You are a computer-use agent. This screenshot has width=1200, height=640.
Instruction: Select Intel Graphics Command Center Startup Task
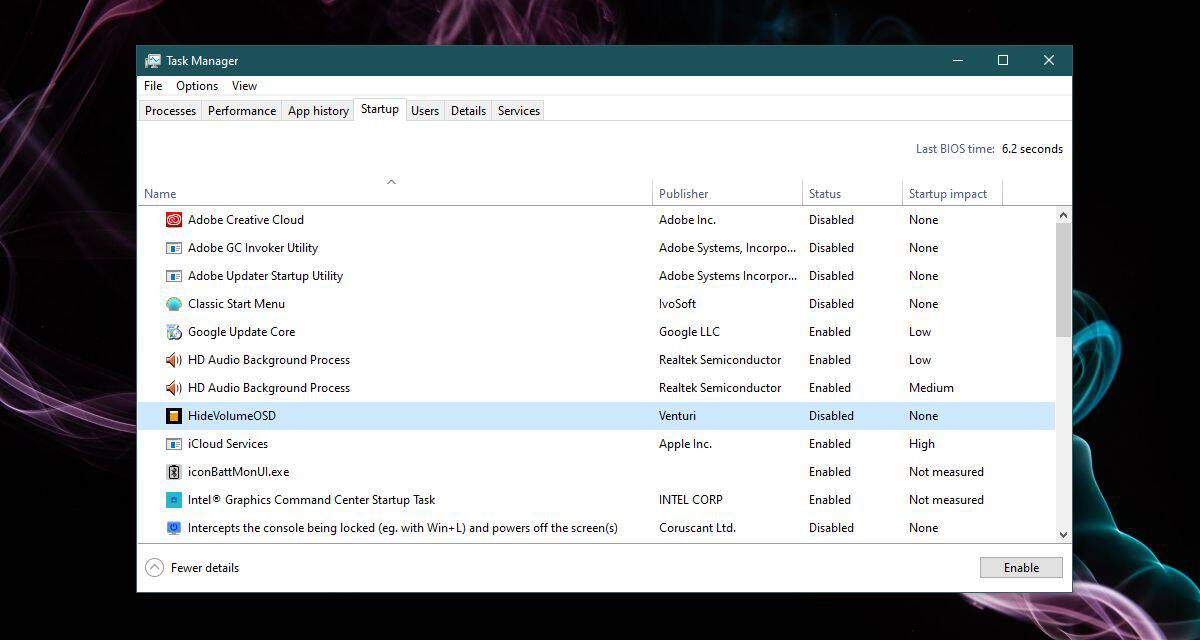[x=312, y=500]
